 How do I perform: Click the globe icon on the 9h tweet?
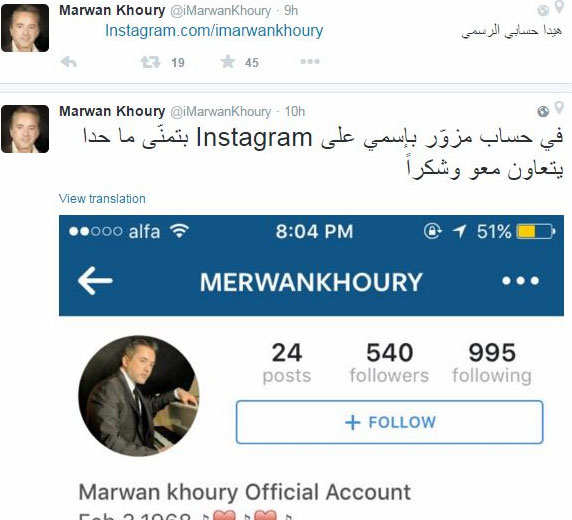tap(543, 11)
